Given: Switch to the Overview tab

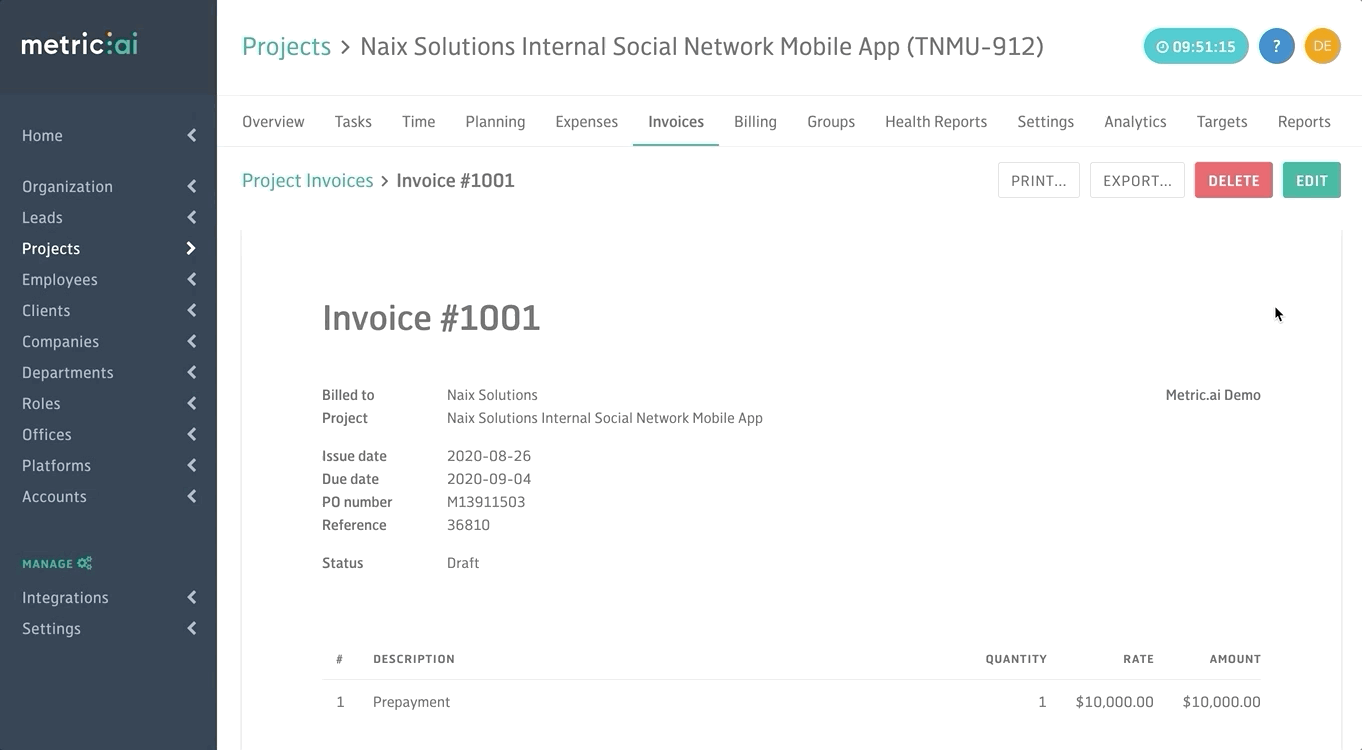Looking at the screenshot, I should 273,121.
